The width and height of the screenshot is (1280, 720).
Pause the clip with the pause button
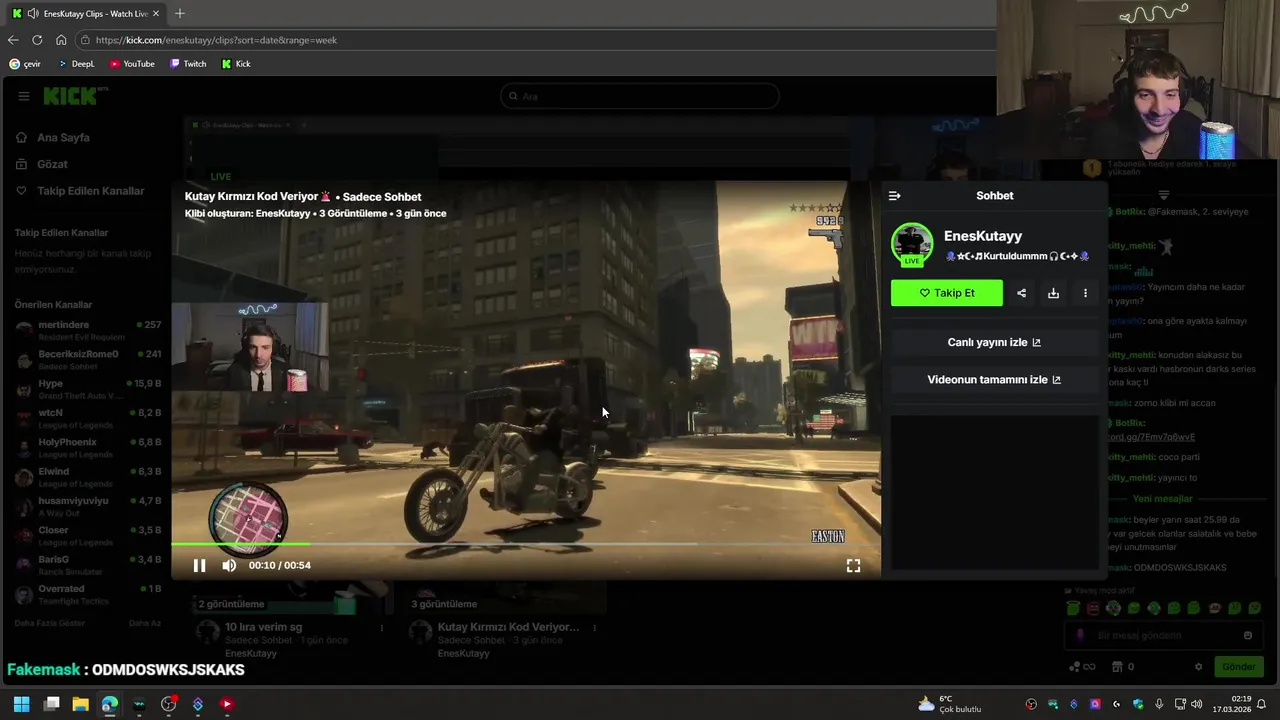click(x=199, y=566)
